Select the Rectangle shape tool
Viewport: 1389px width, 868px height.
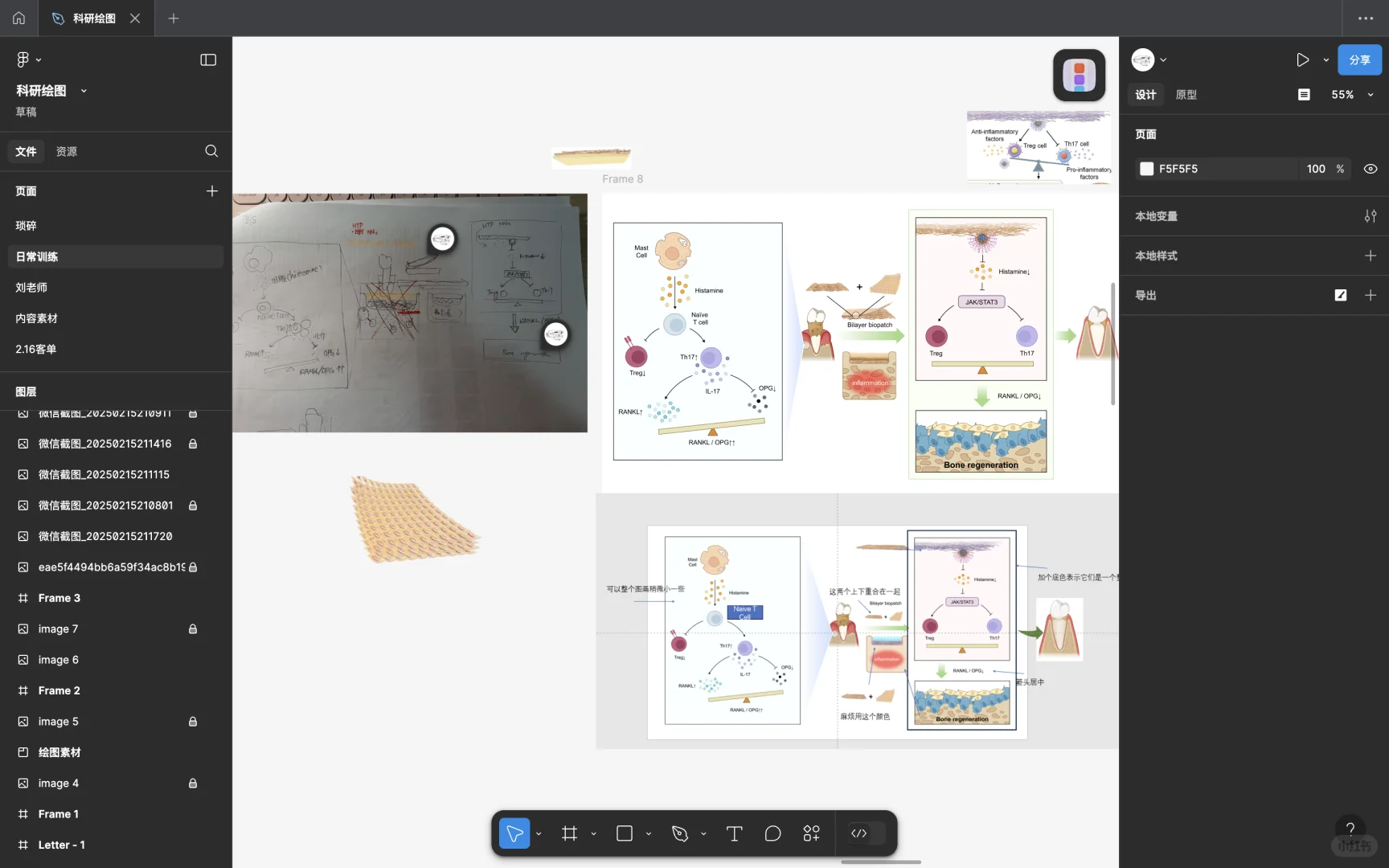(x=625, y=833)
